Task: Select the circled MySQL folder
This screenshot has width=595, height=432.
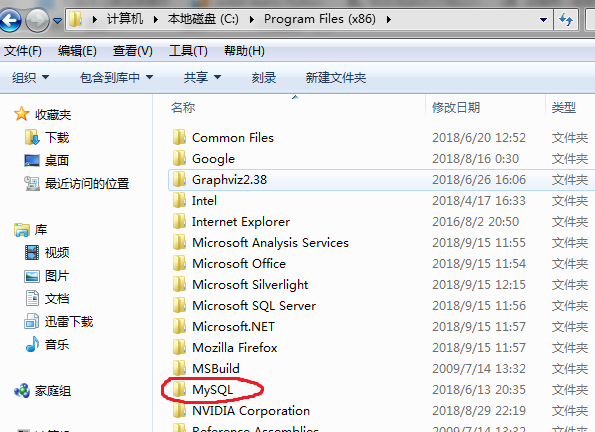Action: (x=212, y=389)
